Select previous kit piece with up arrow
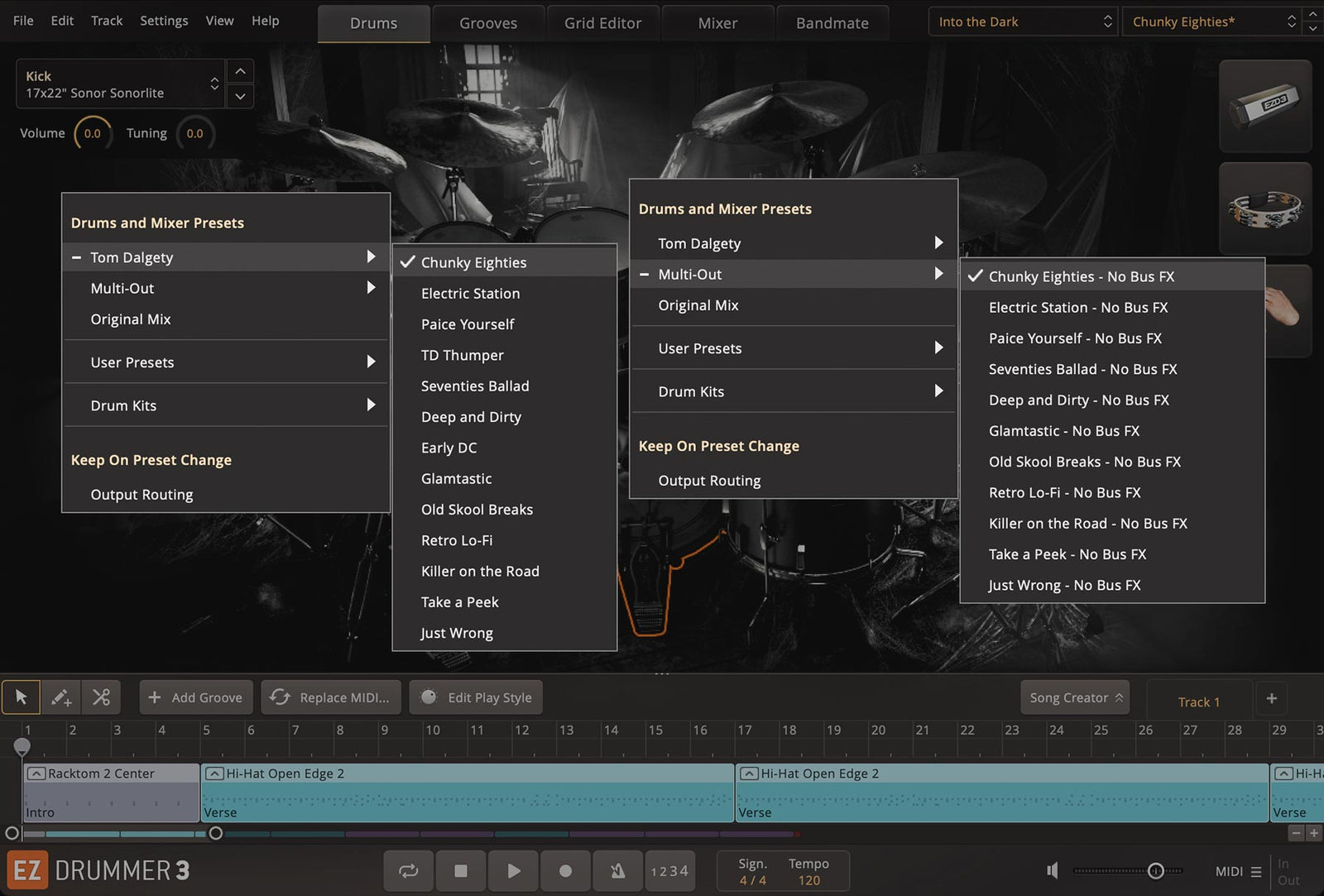This screenshot has height=896, width=1324. [240, 72]
